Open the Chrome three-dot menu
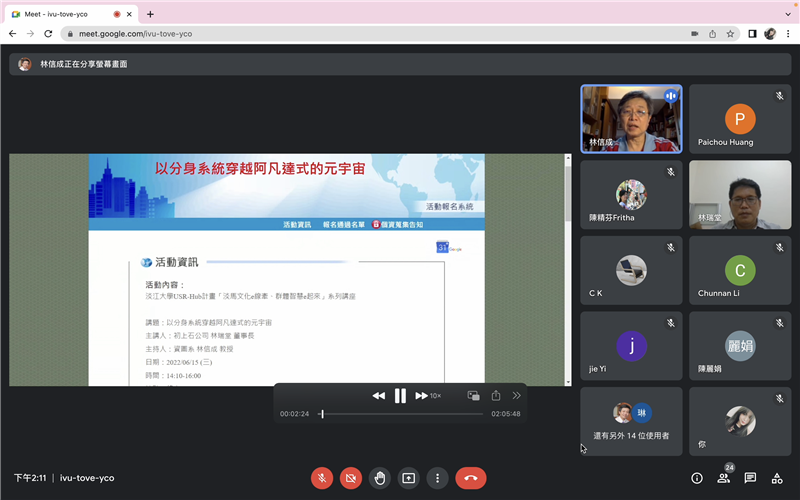This screenshot has width=800, height=500. pos(788,33)
